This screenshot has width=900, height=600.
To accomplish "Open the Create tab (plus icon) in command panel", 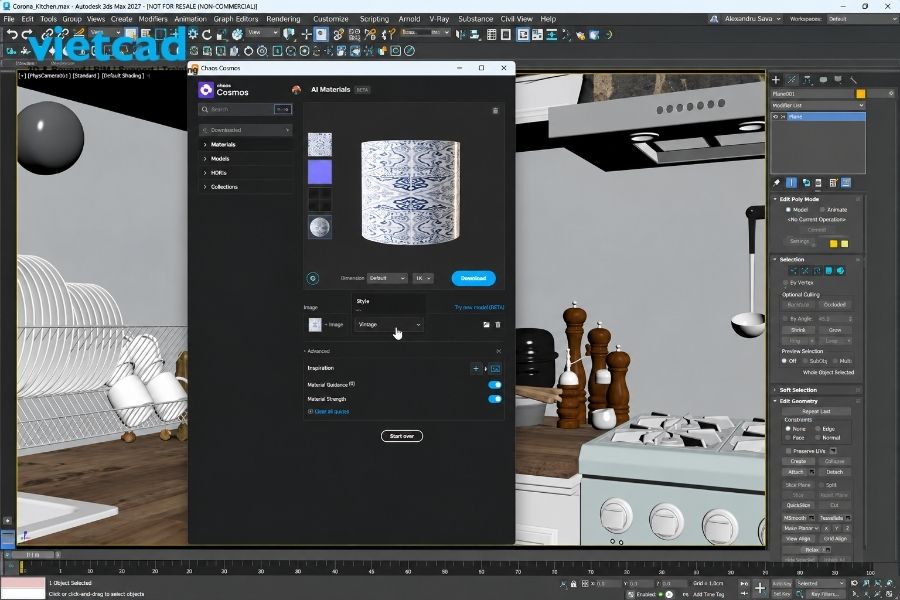I will 776,80.
